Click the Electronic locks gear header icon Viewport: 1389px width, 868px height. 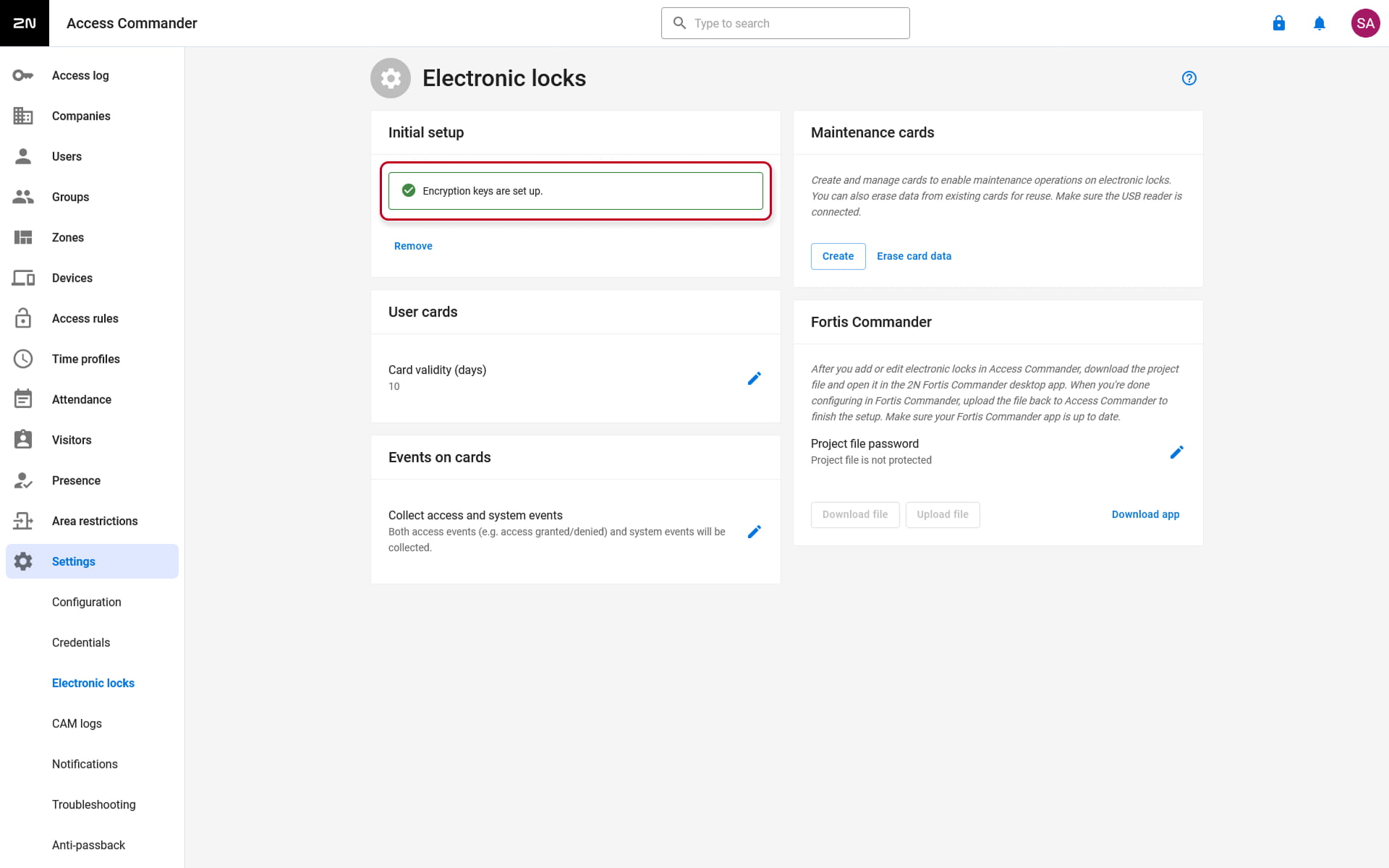391,78
